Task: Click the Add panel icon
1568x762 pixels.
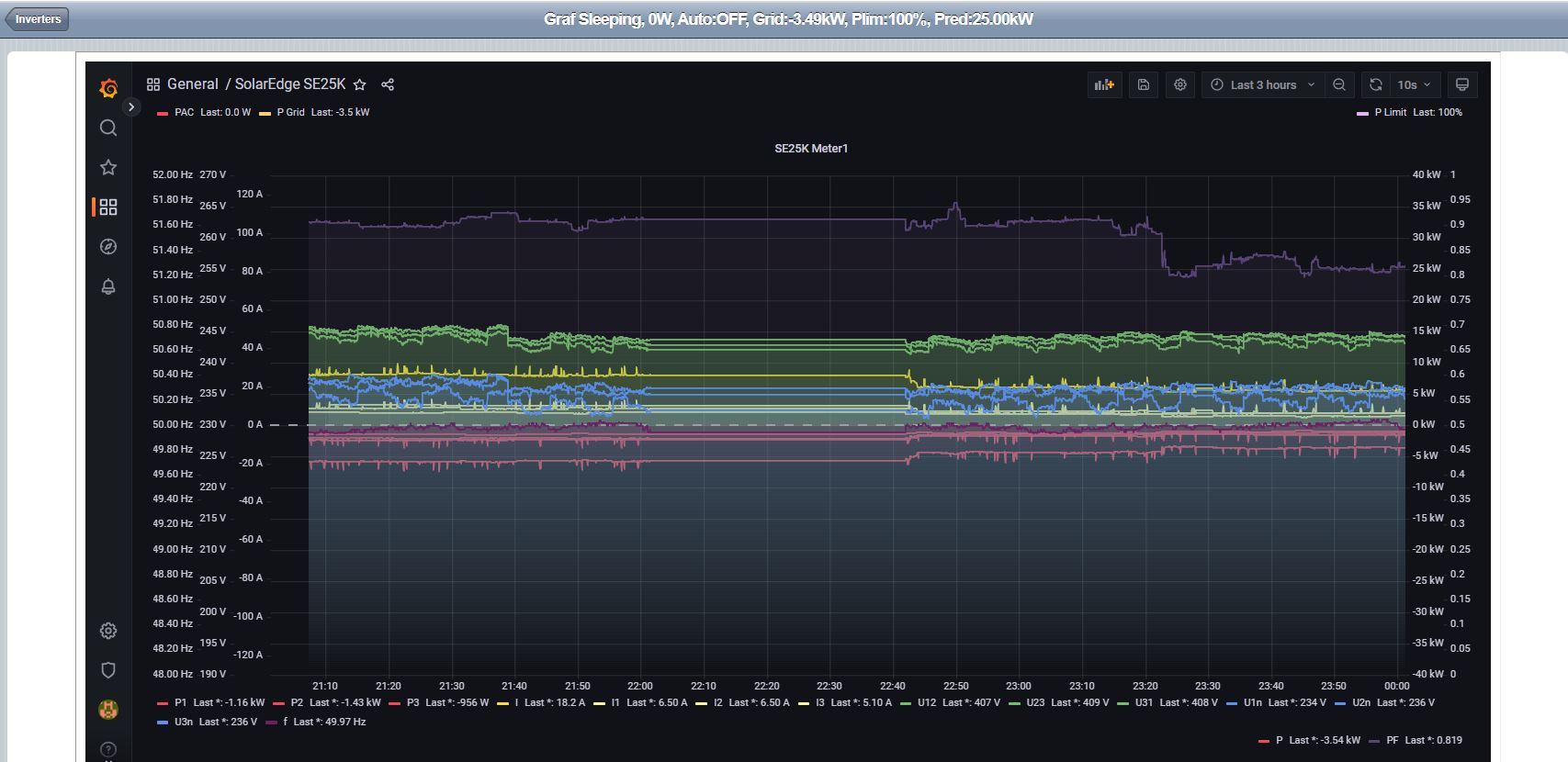Action: tap(1103, 84)
